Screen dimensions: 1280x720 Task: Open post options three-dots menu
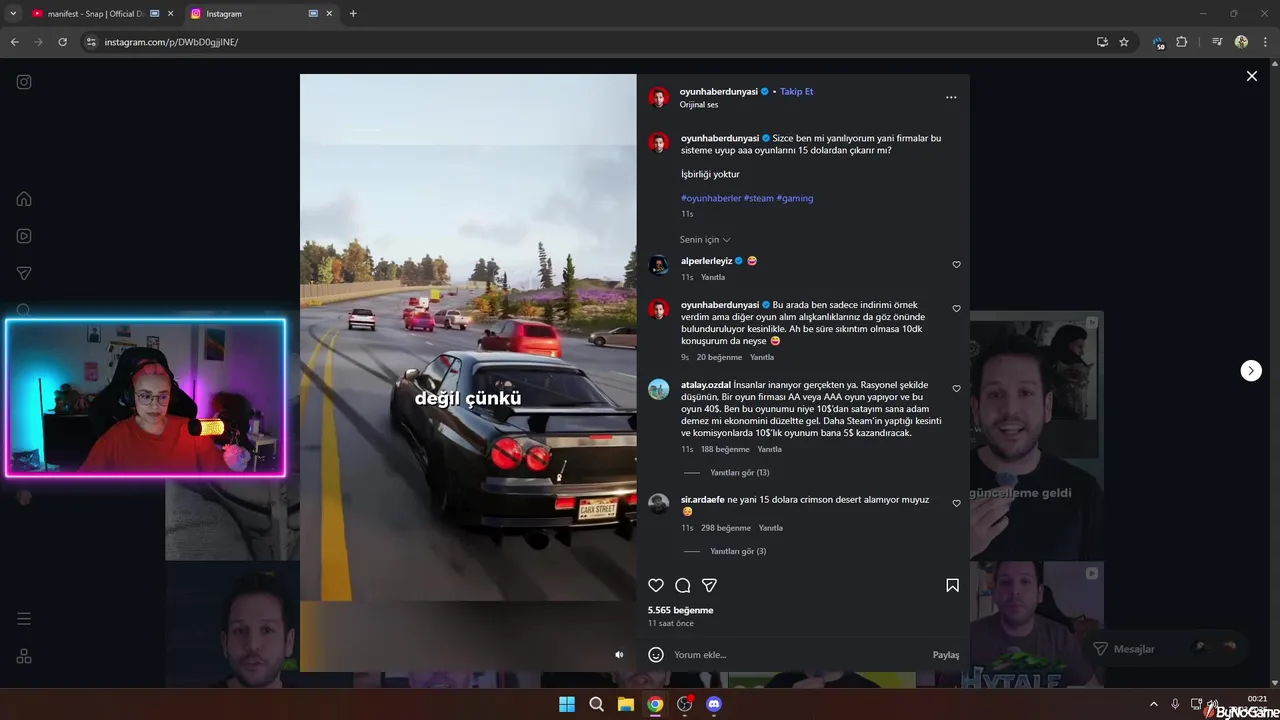[x=951, y=97]
